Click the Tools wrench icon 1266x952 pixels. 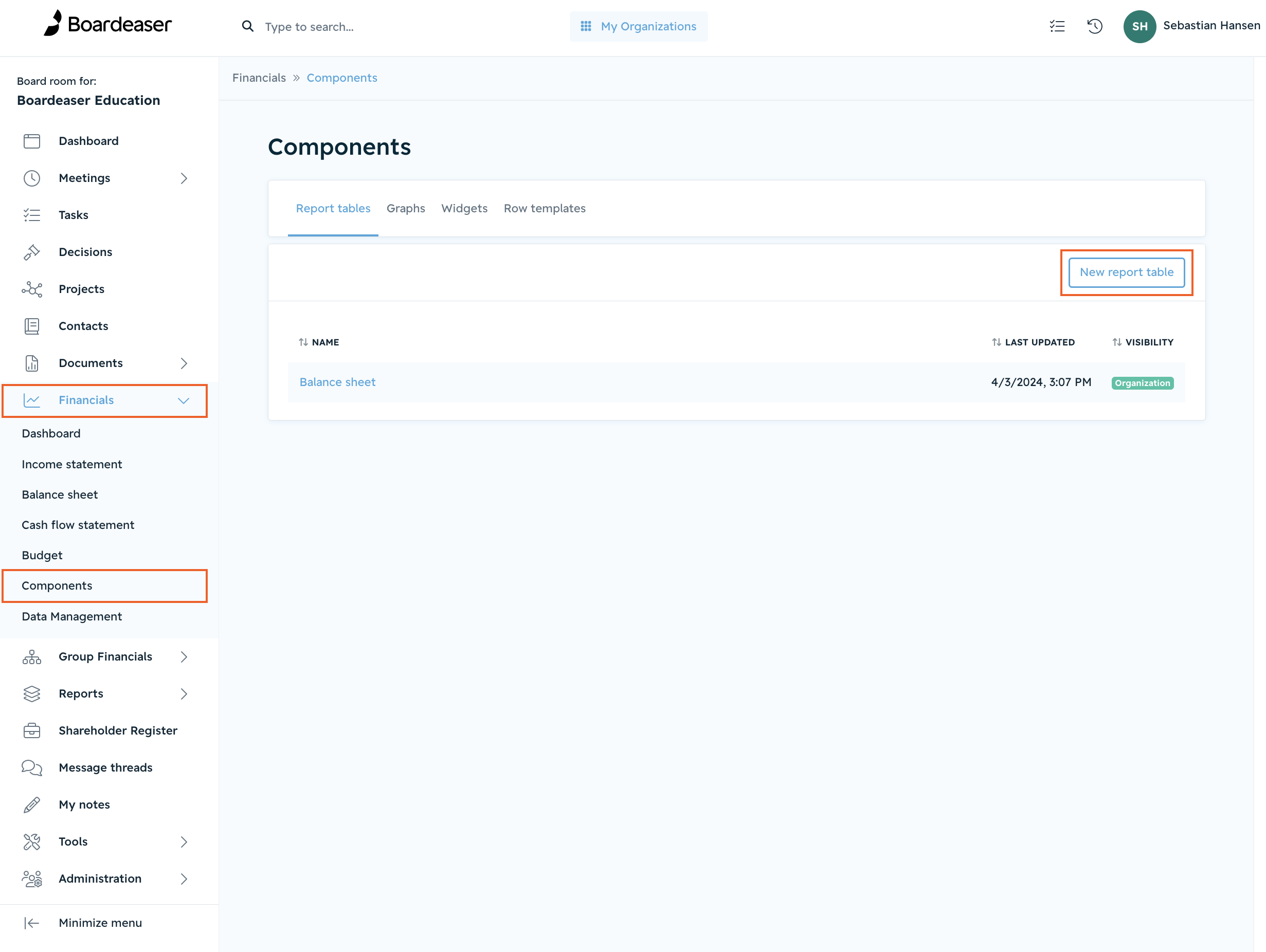[x=32, y=841]
